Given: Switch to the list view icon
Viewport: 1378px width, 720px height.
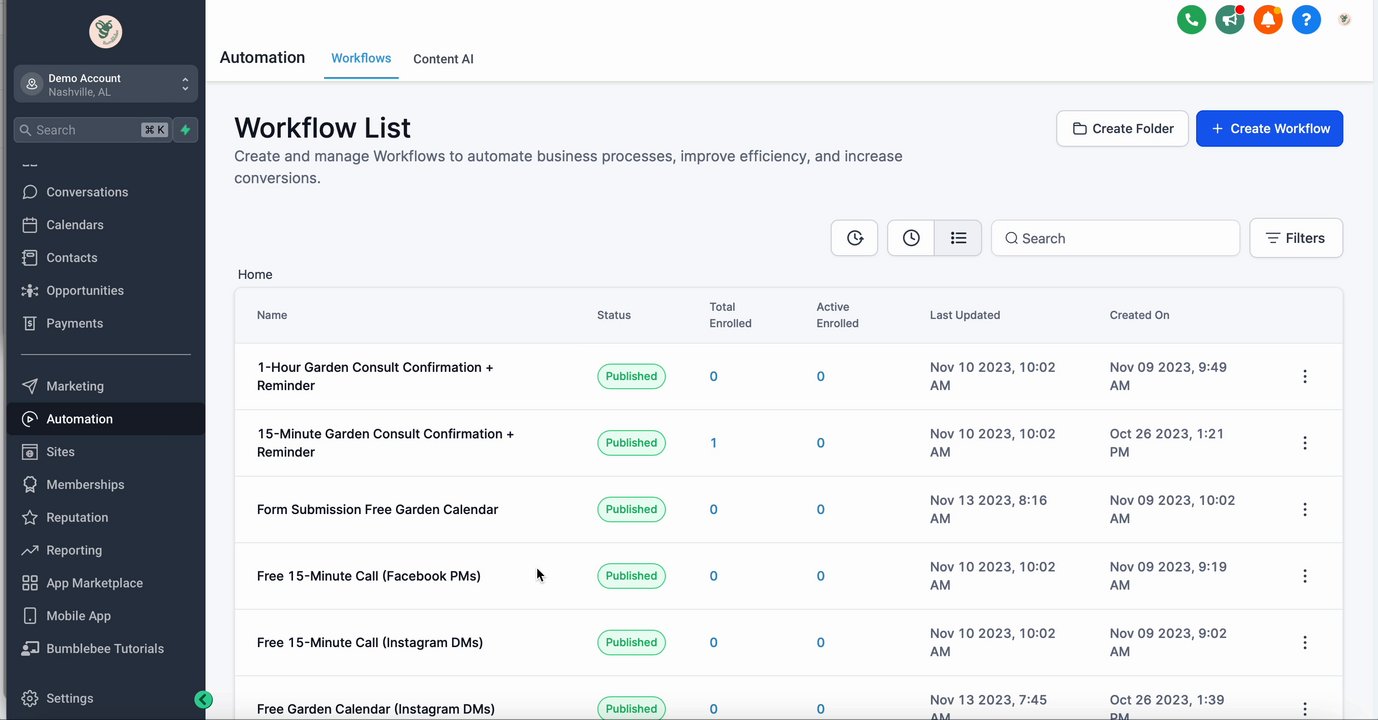Looking at the screenshot, I should pos(958,238).
